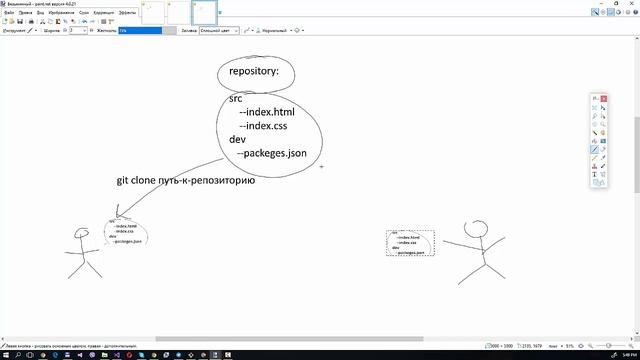Select the Text tool
The height and width of the screenshot is (360, 640).
(x=595, y=174)
